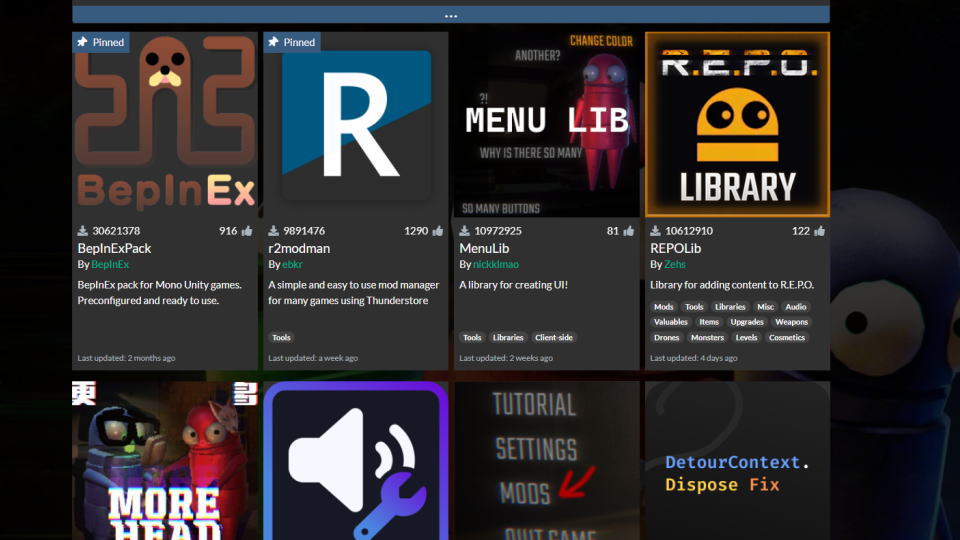This screenshot has width=960, height=540.
Task: Open the speaker and wrench mod thumbnail
Action: point(356,460)
